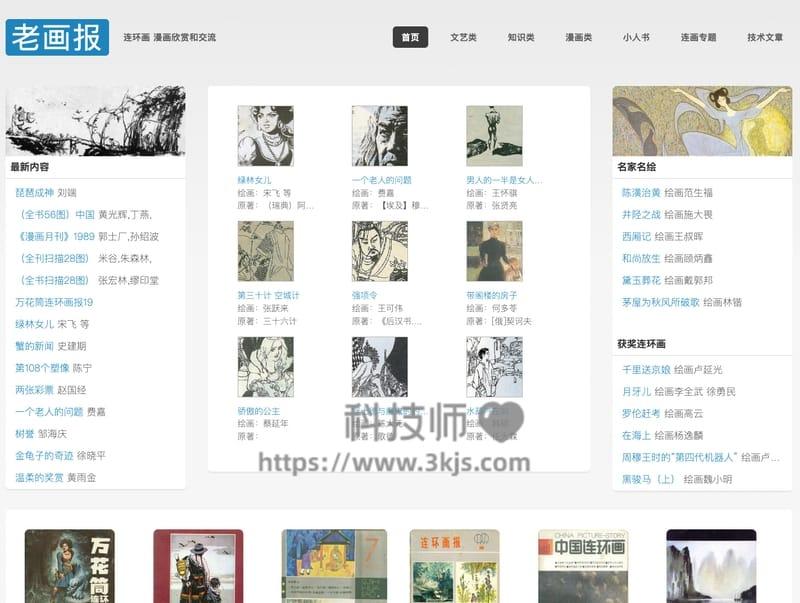Viewport: 800px width, 603px height.
Task: Open the 连画专题 menu item
Action: pos(698,37)
